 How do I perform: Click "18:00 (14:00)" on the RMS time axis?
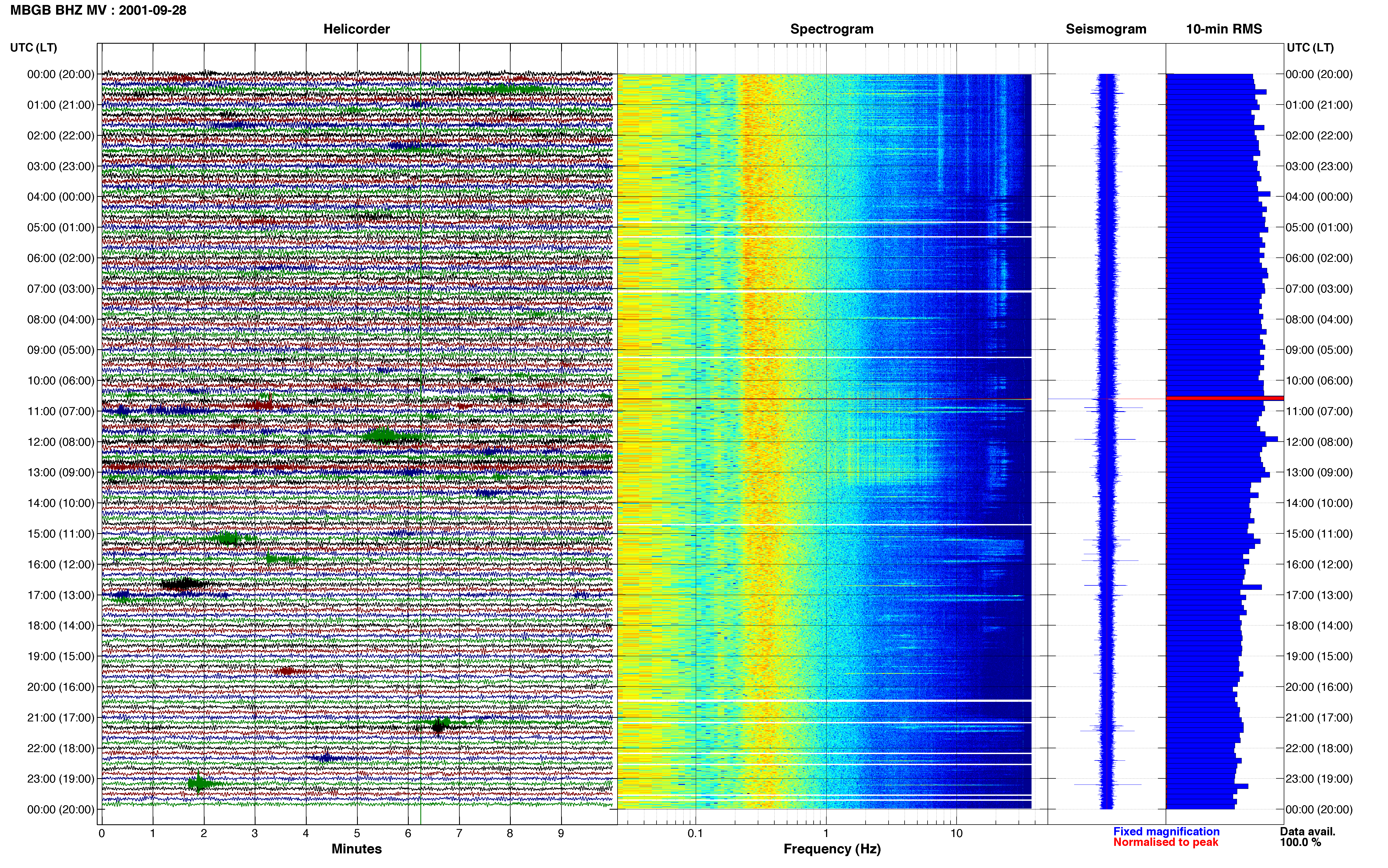tap(1319, 626)
